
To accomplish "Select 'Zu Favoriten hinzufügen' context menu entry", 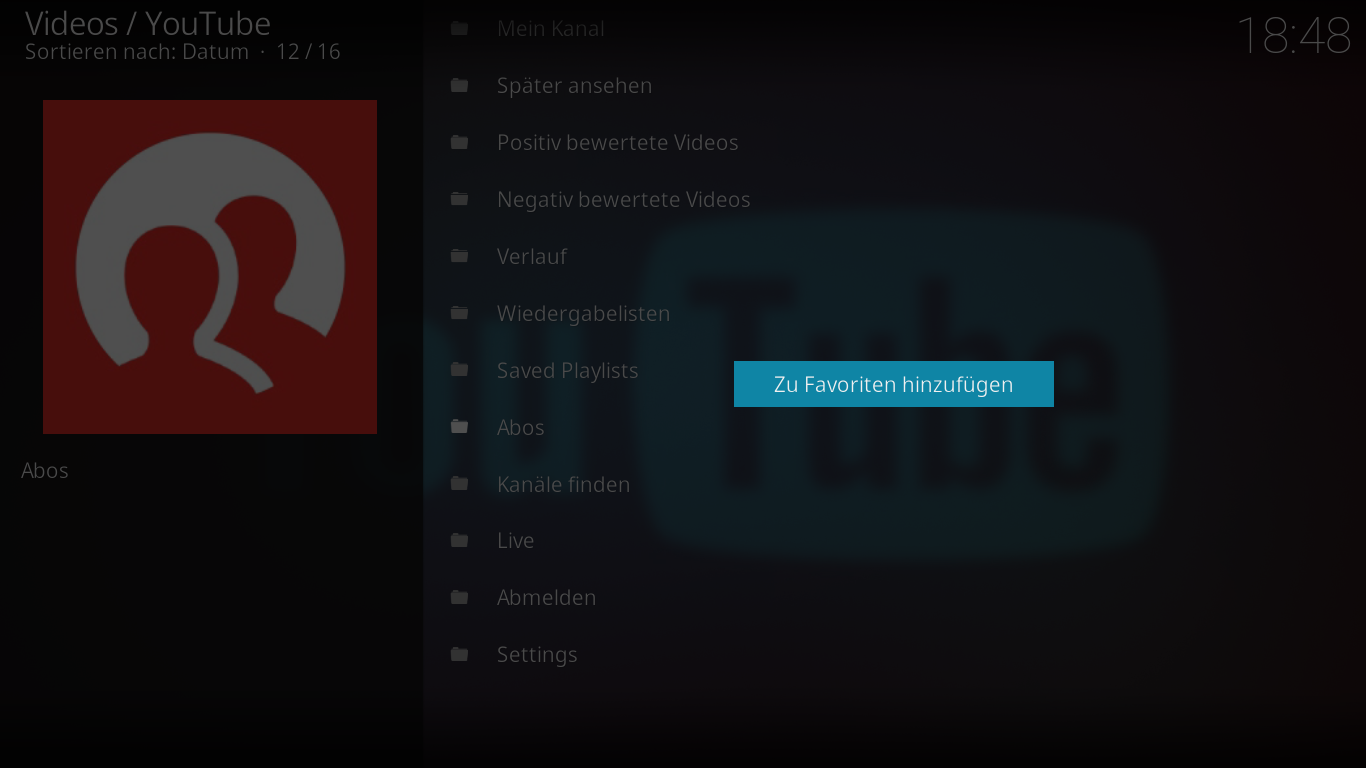I will point(893,384).
